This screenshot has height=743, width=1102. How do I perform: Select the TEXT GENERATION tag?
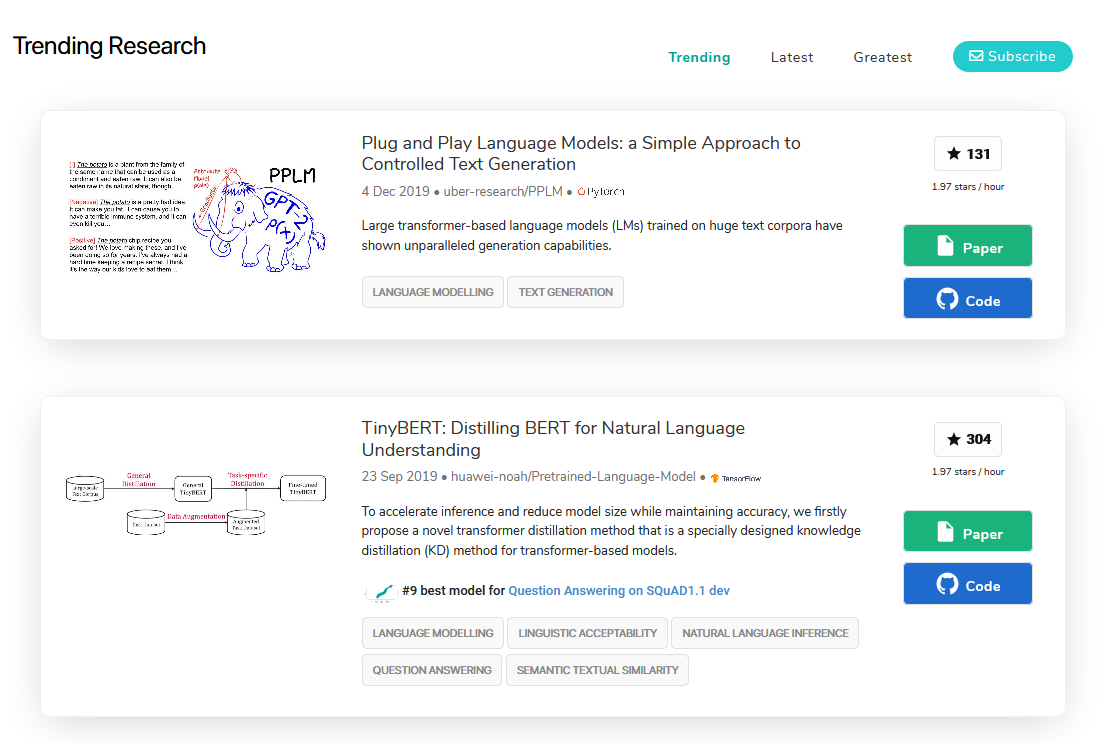[565, 292]
